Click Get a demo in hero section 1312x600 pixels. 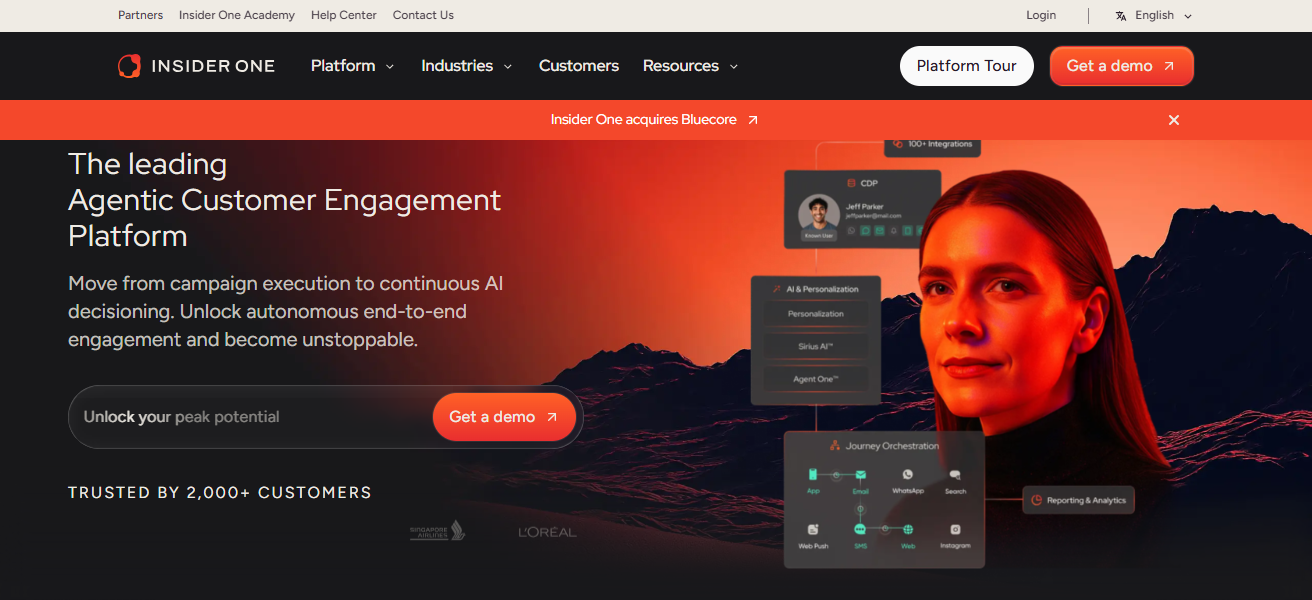(504, 417)
